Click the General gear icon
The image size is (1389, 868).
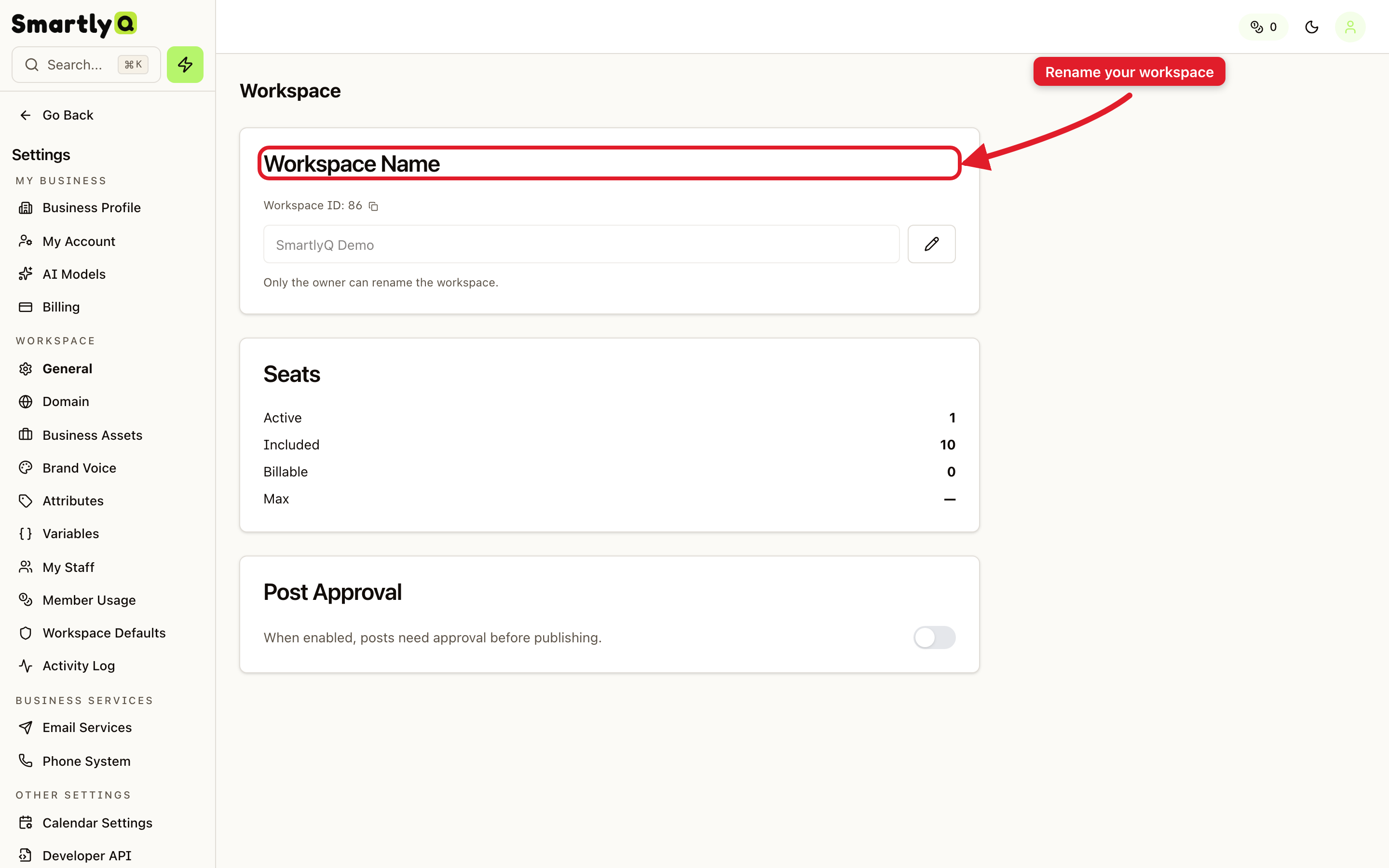point(25,368)
